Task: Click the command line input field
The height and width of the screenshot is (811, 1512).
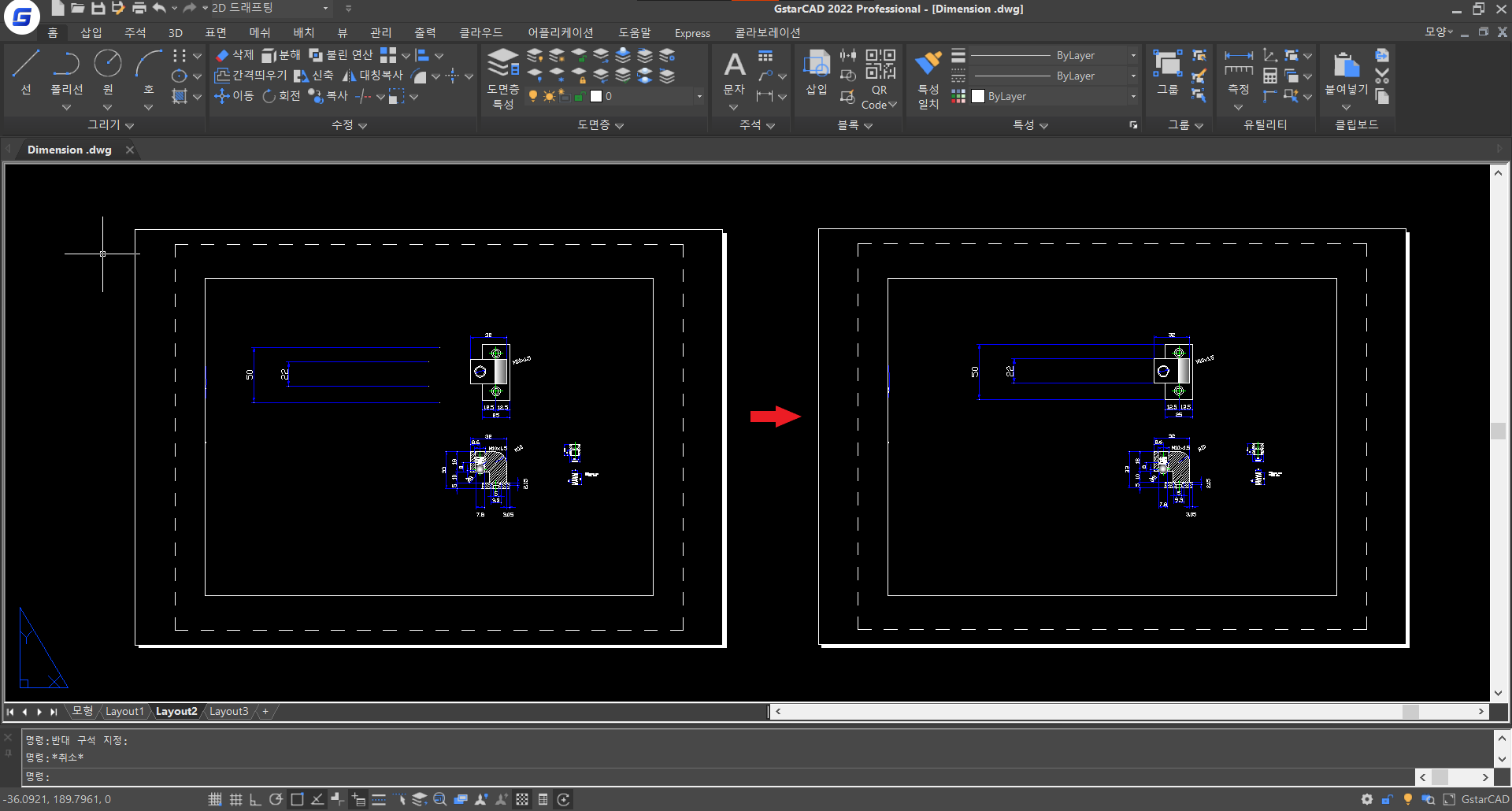Action: (x=717, y=776)
